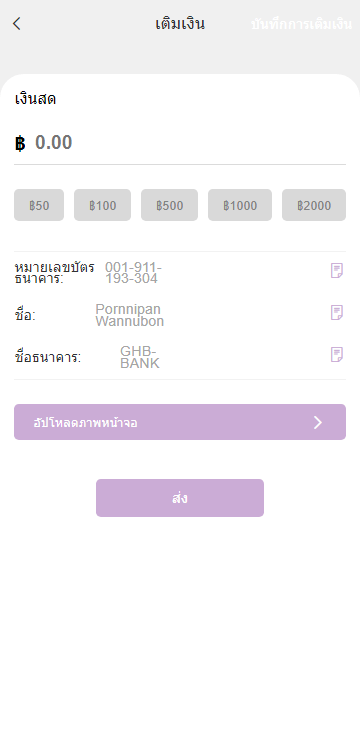Click the เติมเงิน page title

[x=180, y=24]
